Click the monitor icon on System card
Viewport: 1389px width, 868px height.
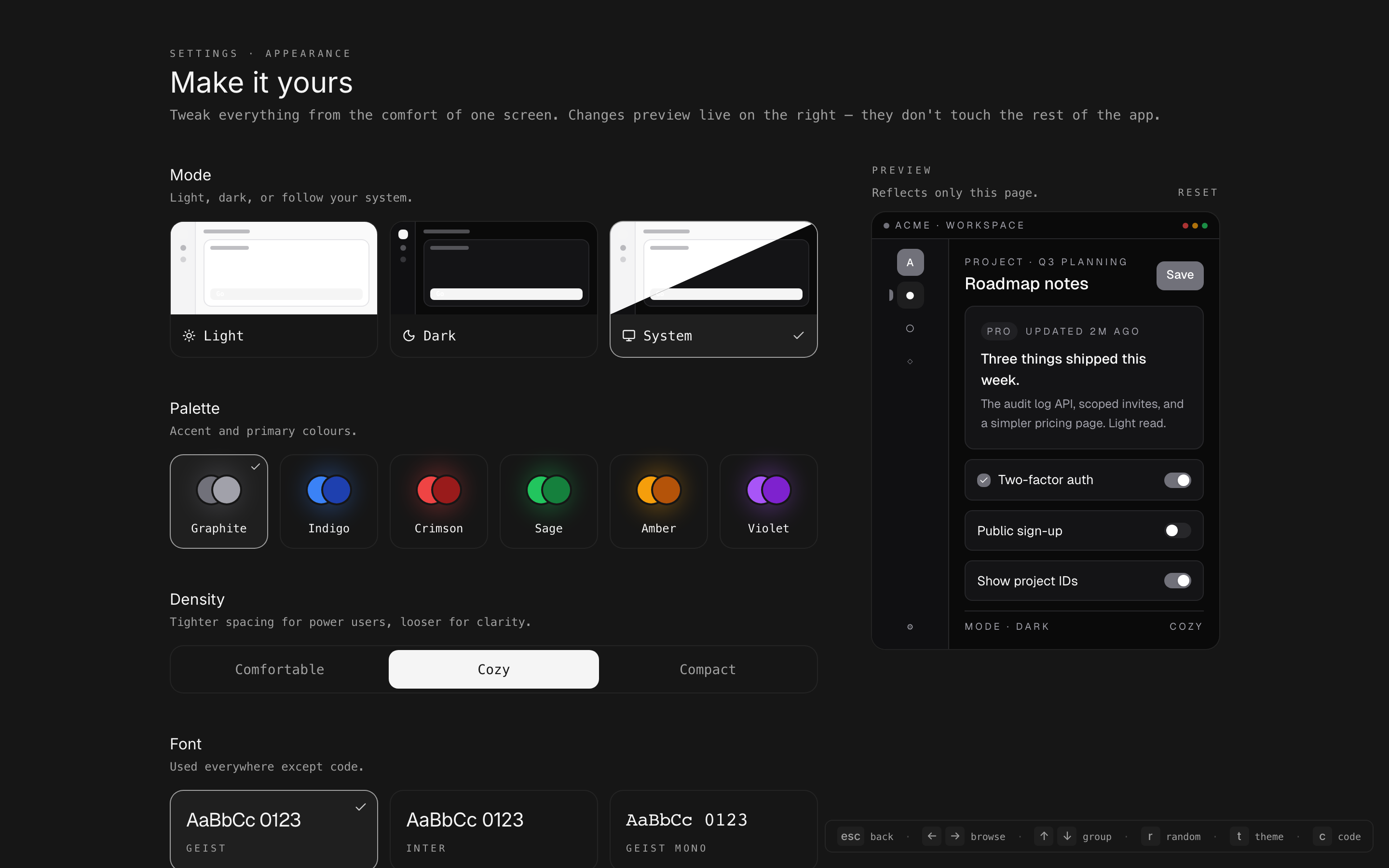point(628,335)
